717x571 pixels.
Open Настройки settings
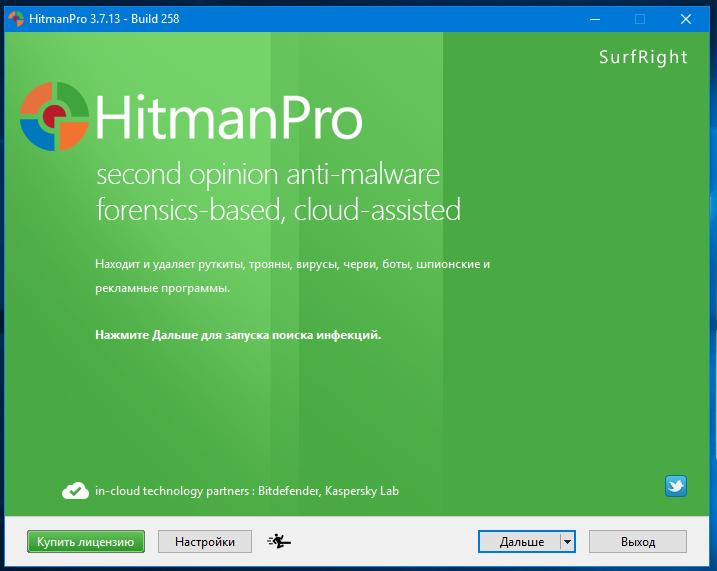tap(205, 542)
